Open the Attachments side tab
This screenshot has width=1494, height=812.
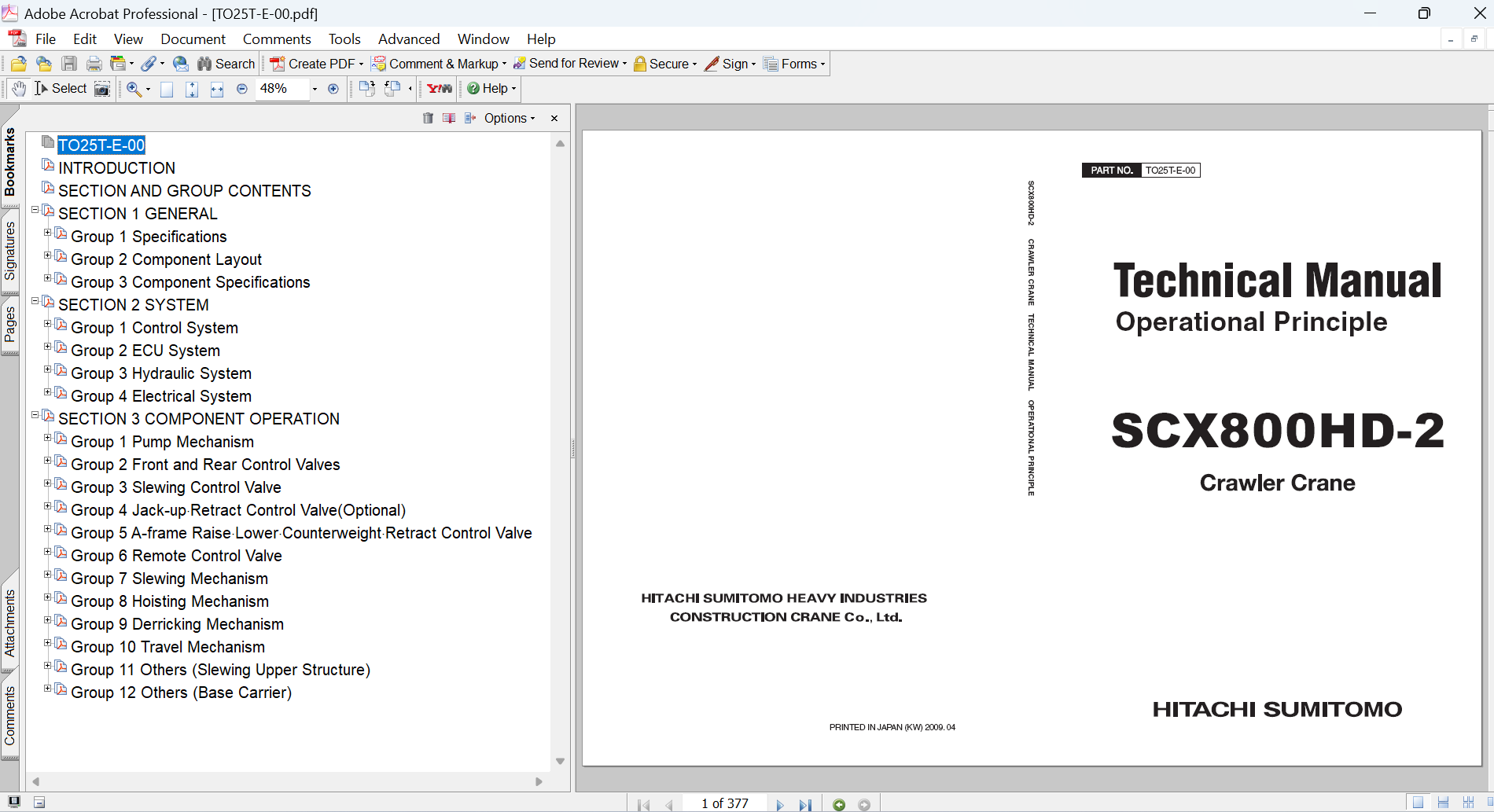(x=9, y=623)
